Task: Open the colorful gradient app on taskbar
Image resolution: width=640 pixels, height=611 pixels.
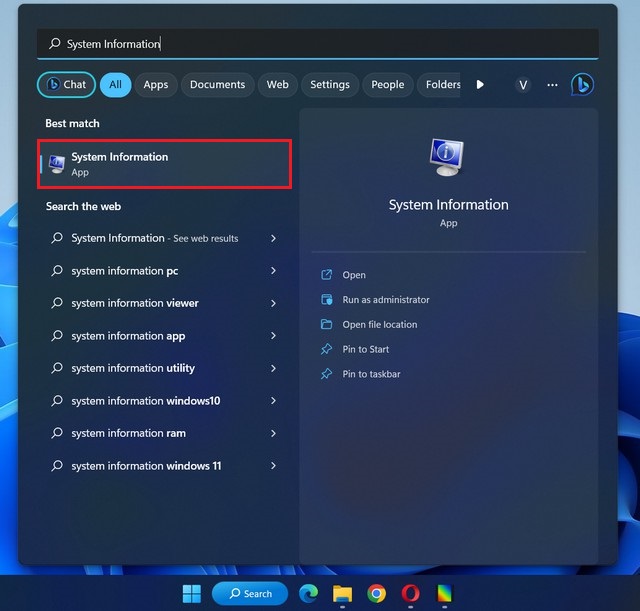Action: tap(444, 593)
